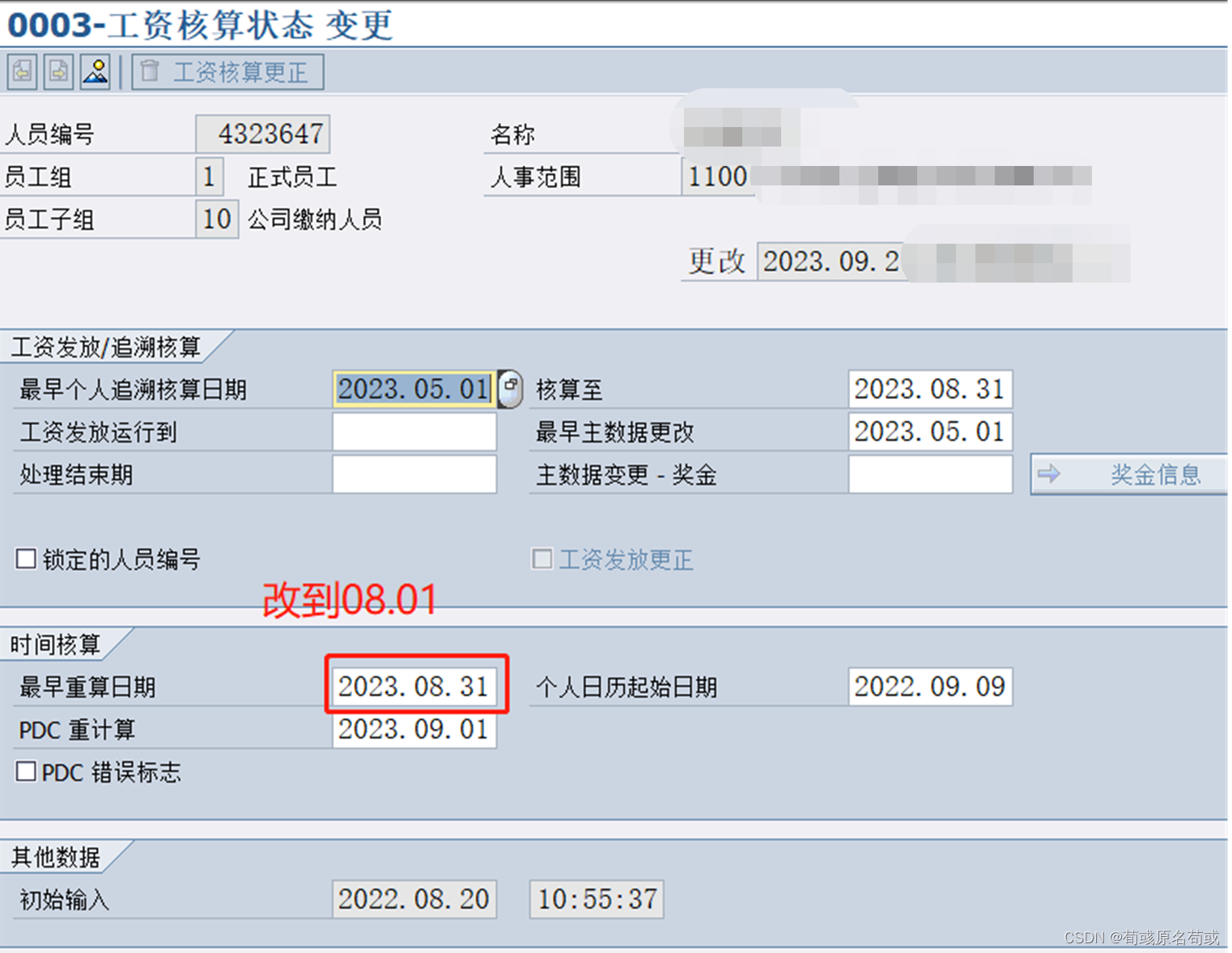Screen dimensions: 1232x953
Task: Open the 奖金信息 button
Action: [x=1129, y=474]
